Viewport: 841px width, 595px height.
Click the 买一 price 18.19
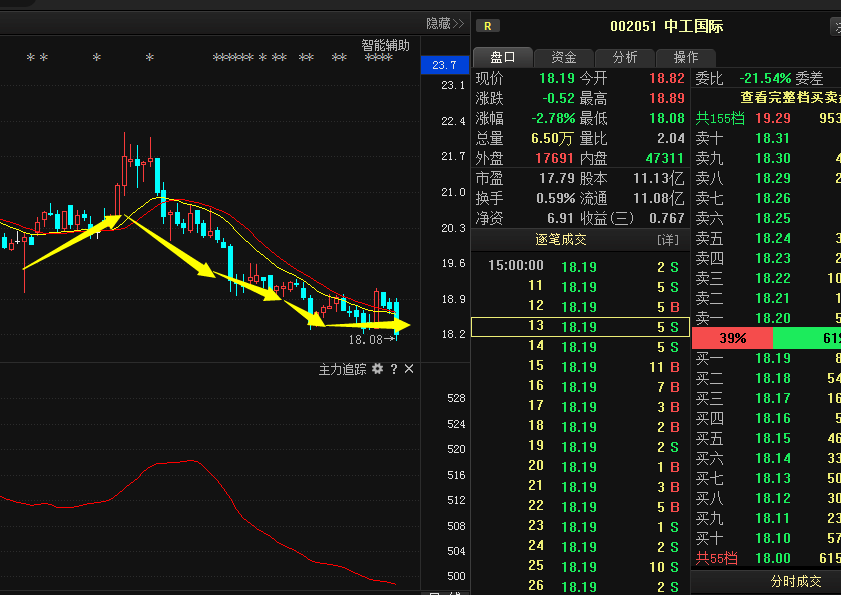coord(772,358)
